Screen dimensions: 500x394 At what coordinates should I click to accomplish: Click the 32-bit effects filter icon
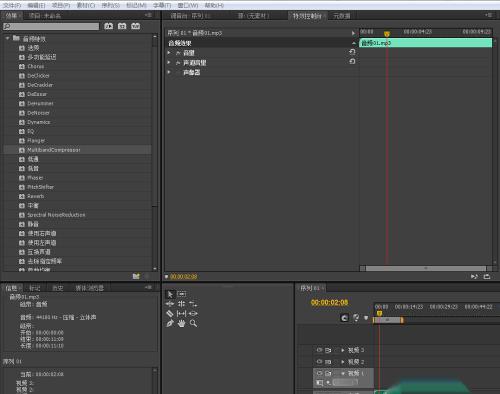(122, 26)
